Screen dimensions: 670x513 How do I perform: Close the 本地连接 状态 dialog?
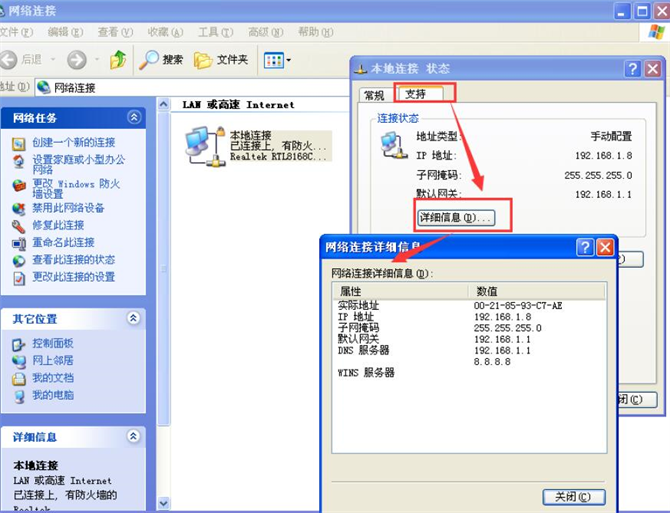653,68
